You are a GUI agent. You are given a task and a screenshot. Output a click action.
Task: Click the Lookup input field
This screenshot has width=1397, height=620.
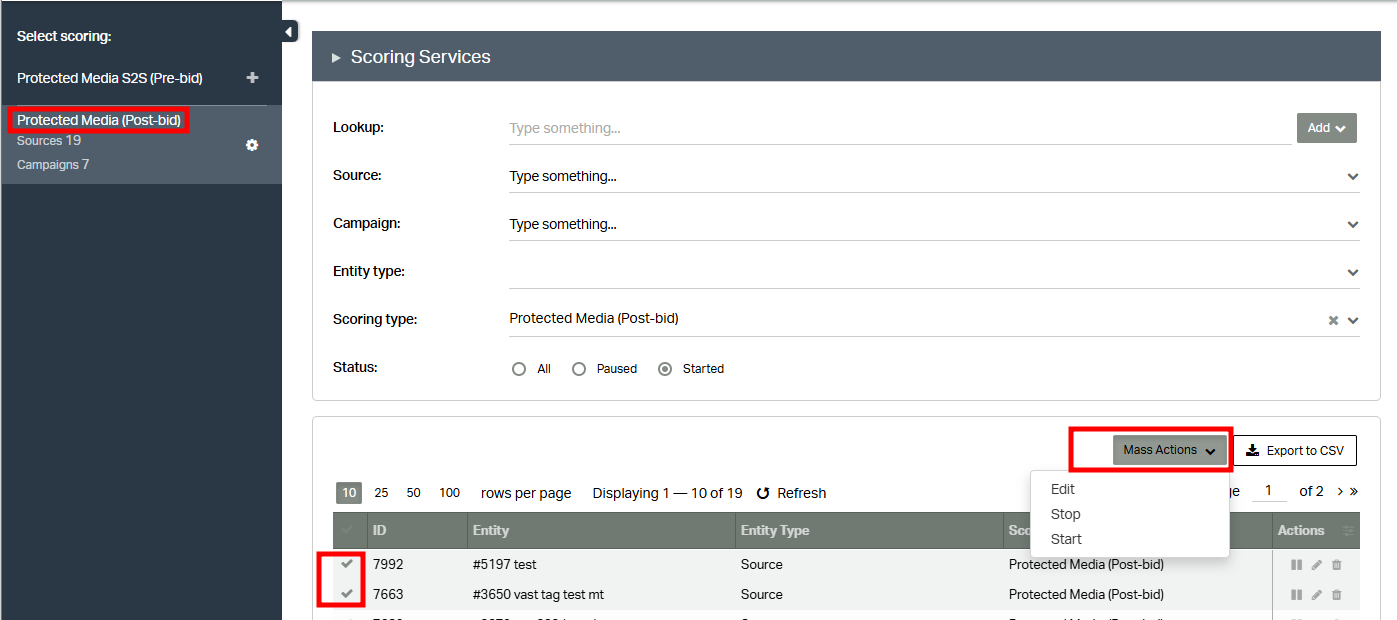(900, 128)
